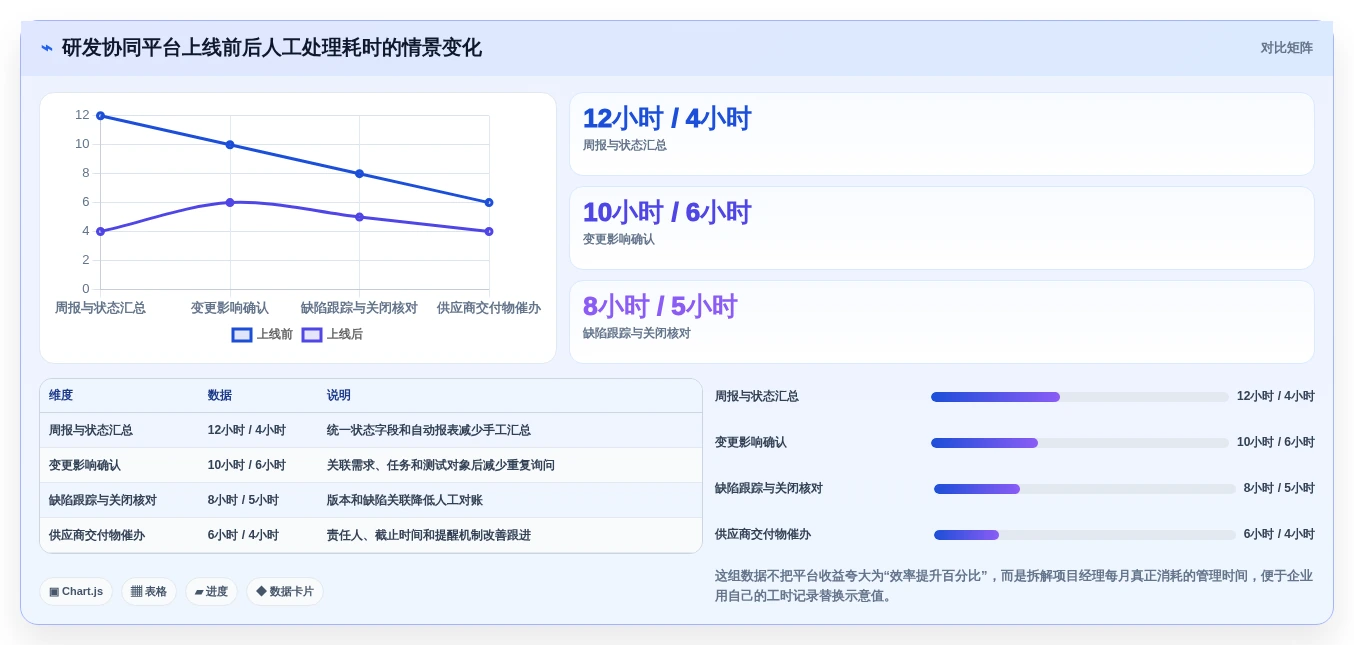
Task: Click table row cell 变更影响确认
Action: [85, 465]
